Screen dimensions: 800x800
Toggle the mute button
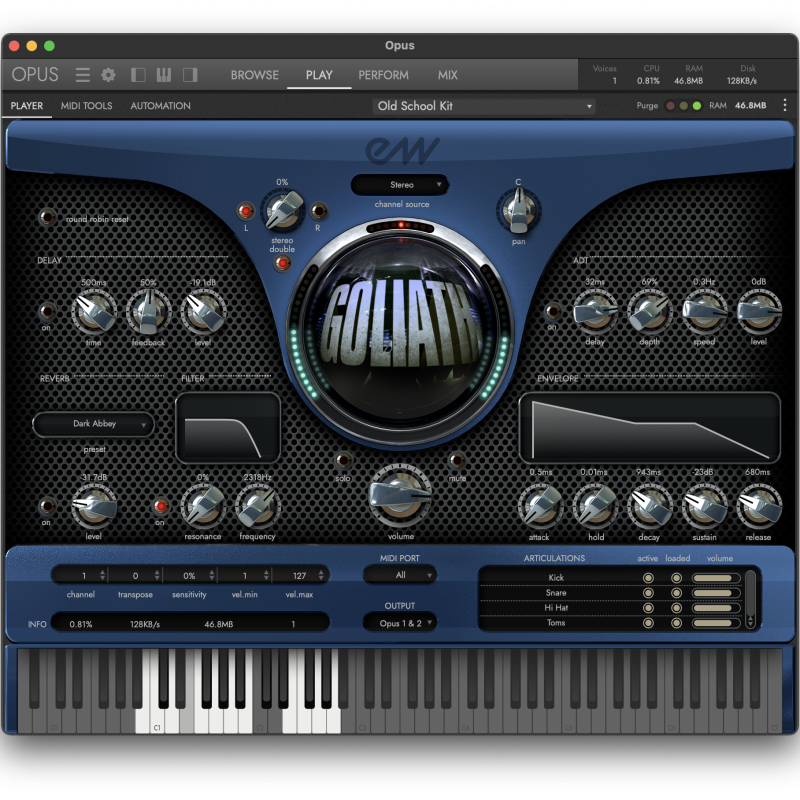(457, 460)
